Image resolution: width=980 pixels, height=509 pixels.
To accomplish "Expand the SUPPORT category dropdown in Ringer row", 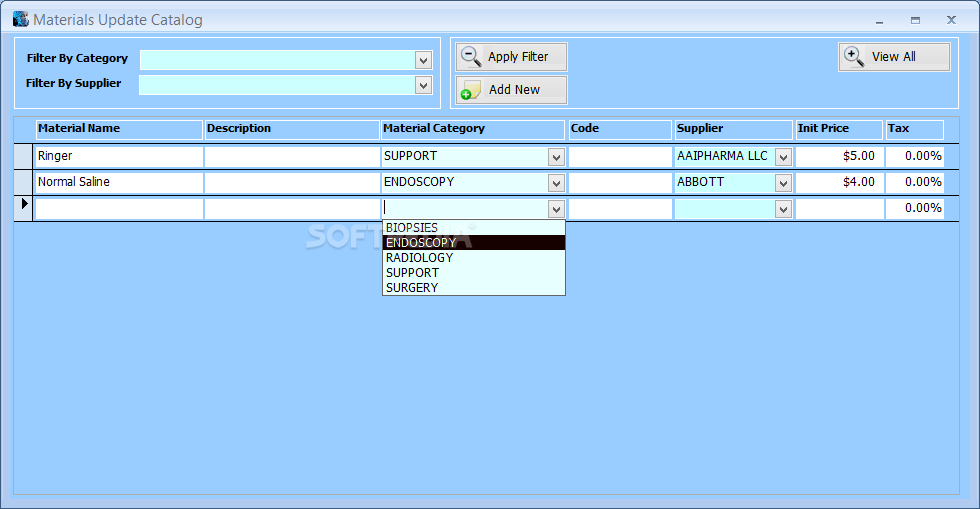I will coord(556,157).
